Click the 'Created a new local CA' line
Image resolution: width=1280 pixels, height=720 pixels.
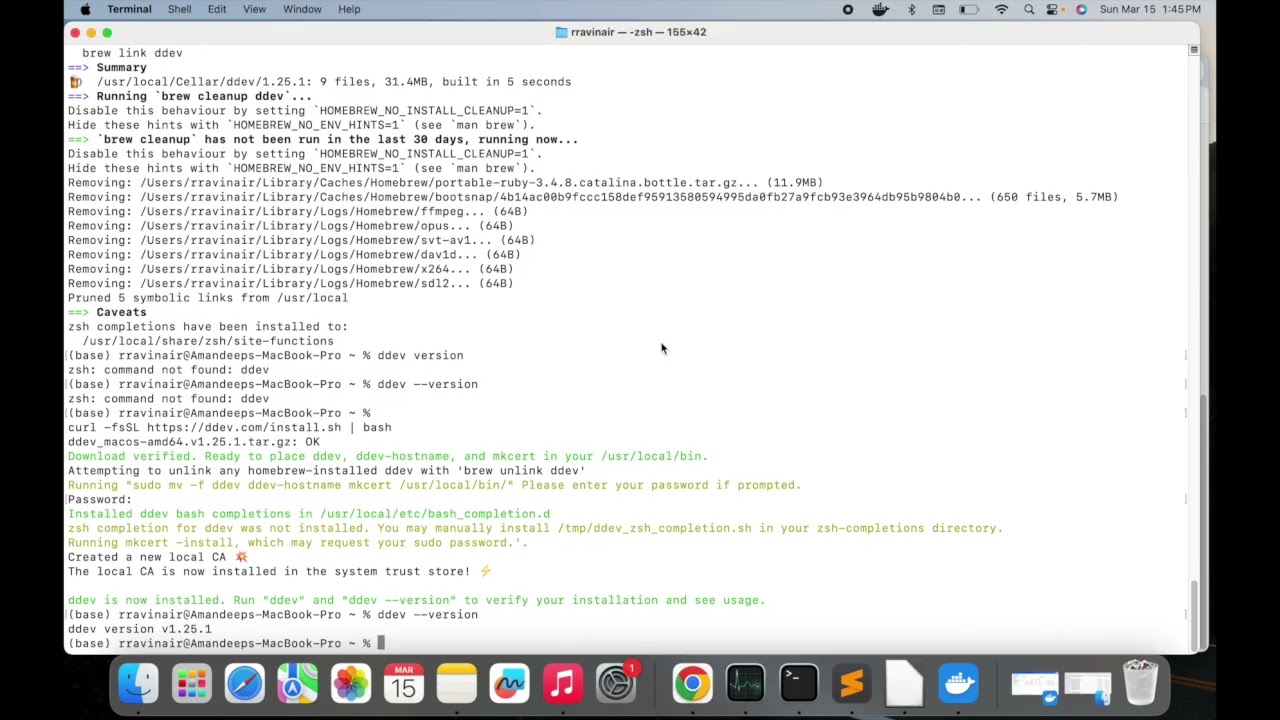tap(157, 557)
